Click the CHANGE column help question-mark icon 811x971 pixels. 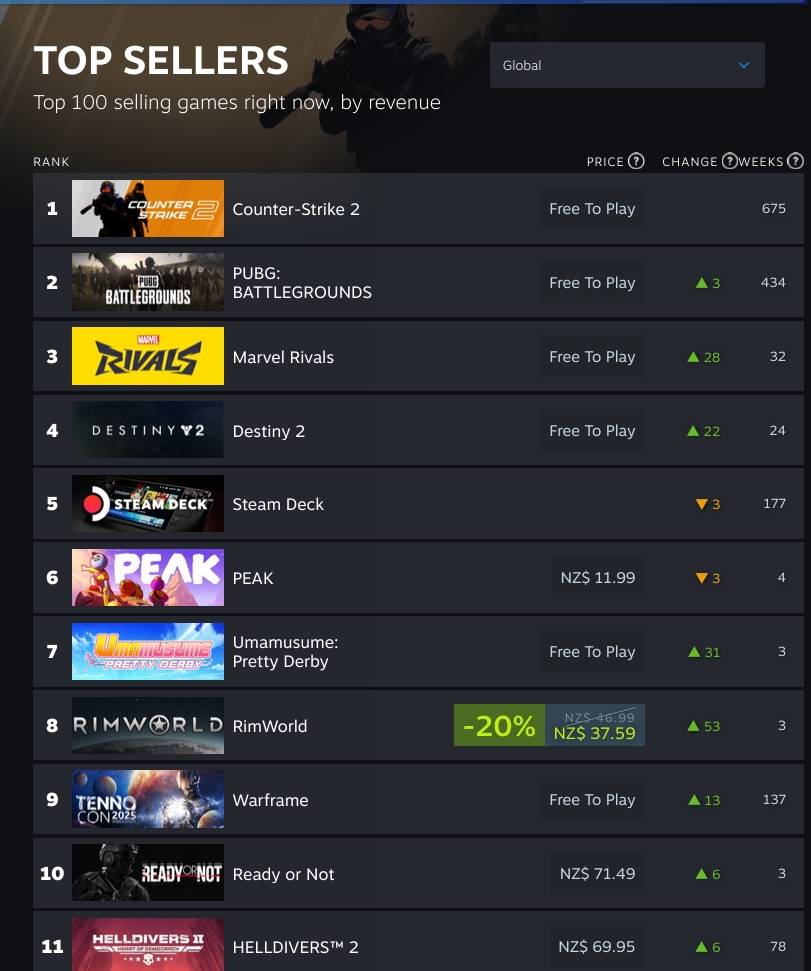click(730, 161)
